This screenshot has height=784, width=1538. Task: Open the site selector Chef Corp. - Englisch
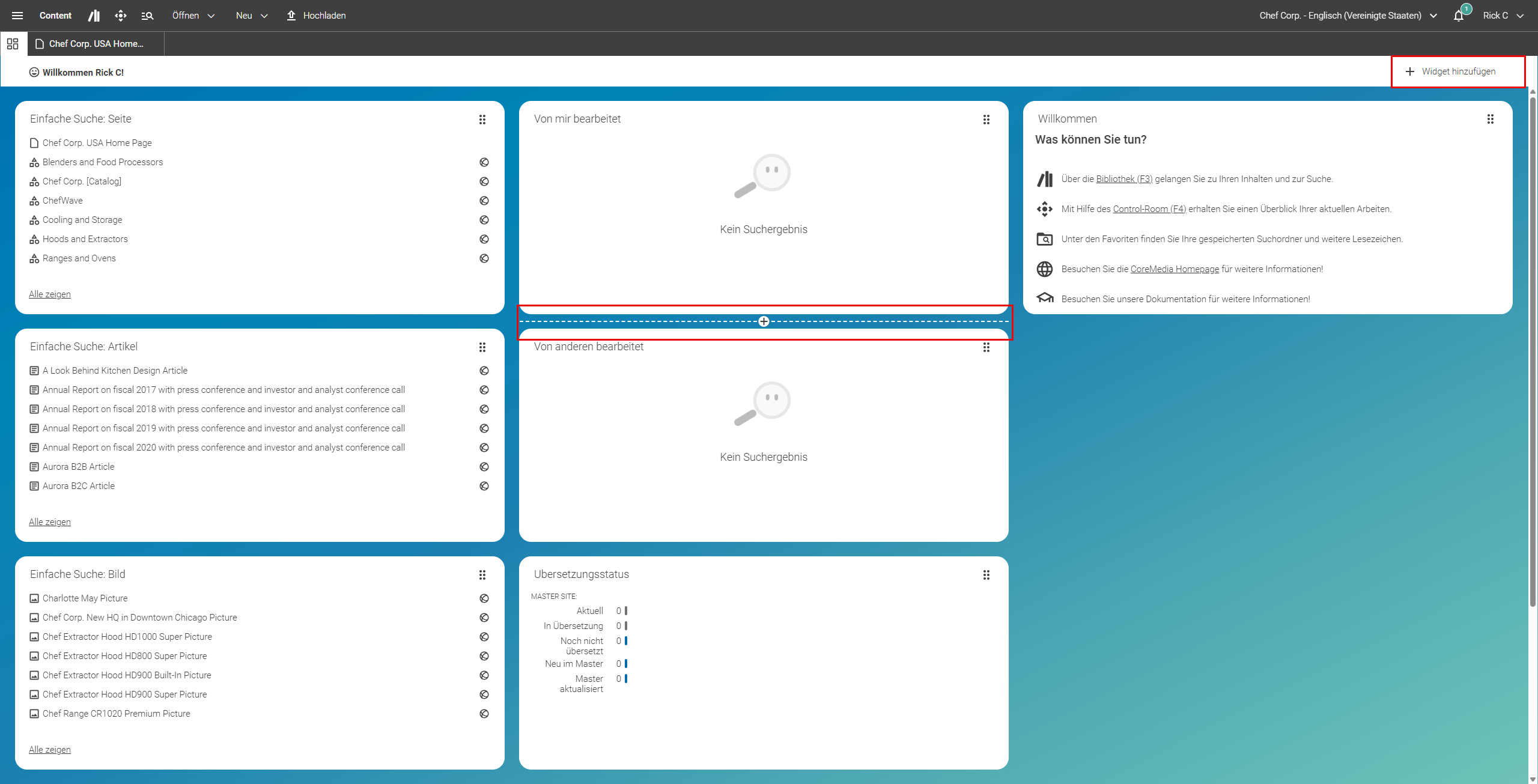1348,16
